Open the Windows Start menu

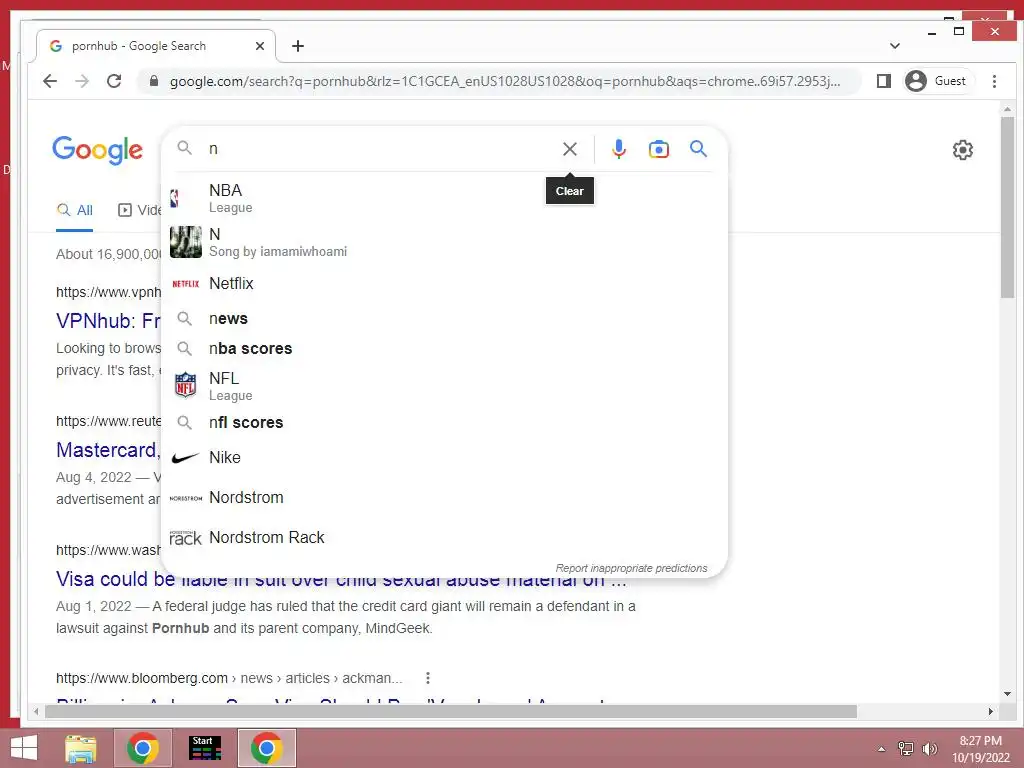[24, 748]
